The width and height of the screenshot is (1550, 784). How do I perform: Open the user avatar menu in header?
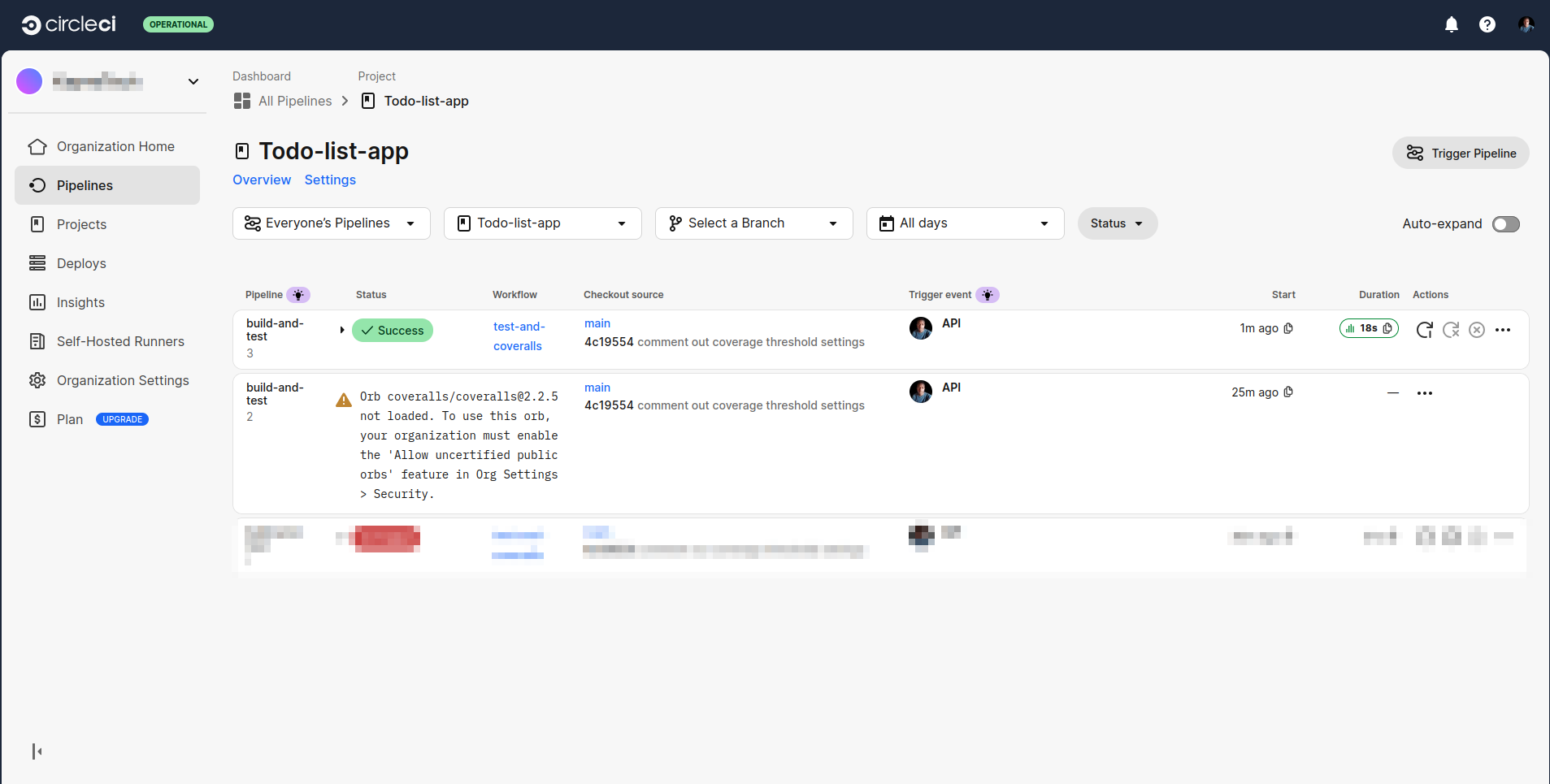click(x=1526, y=24)
